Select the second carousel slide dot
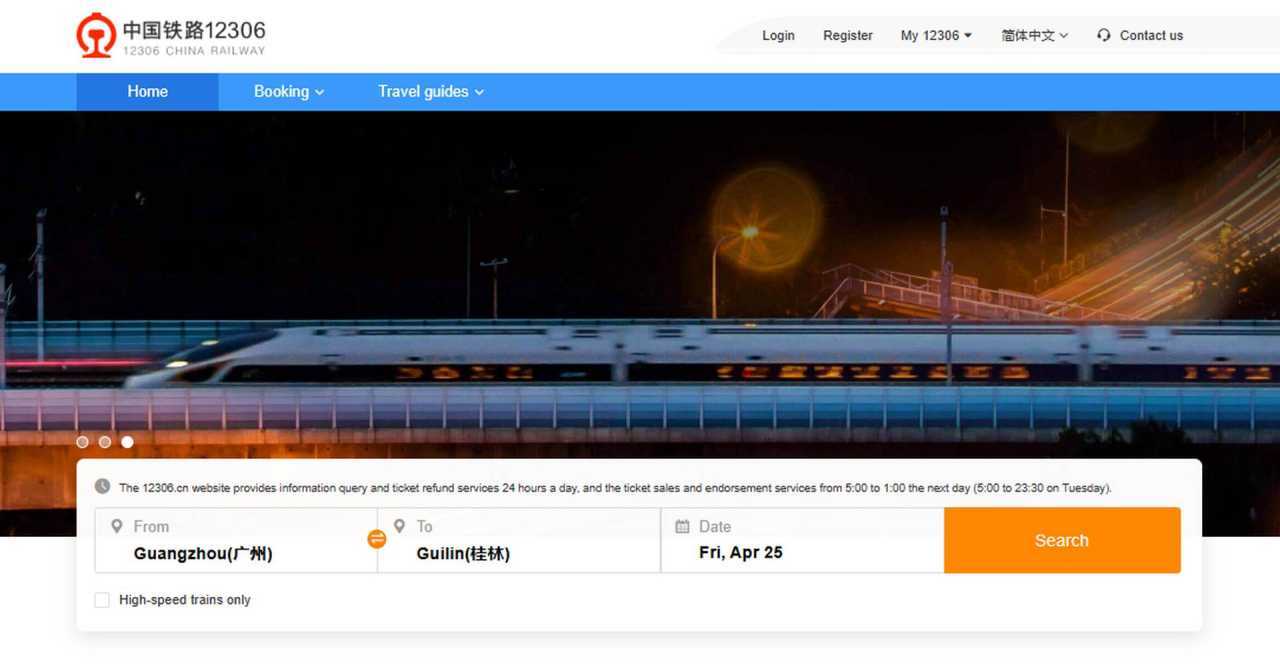The image size is (1280, 669). pos(105,442)
